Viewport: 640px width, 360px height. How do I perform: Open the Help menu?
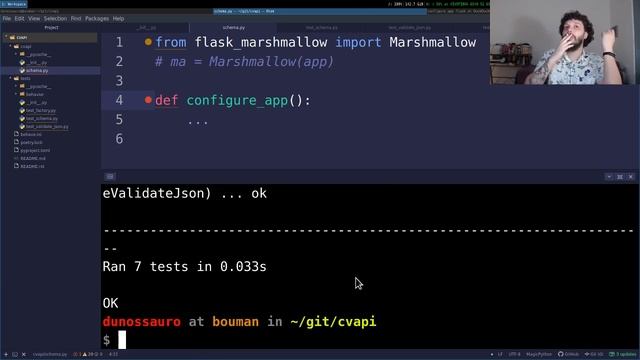[x=118, y=19]
